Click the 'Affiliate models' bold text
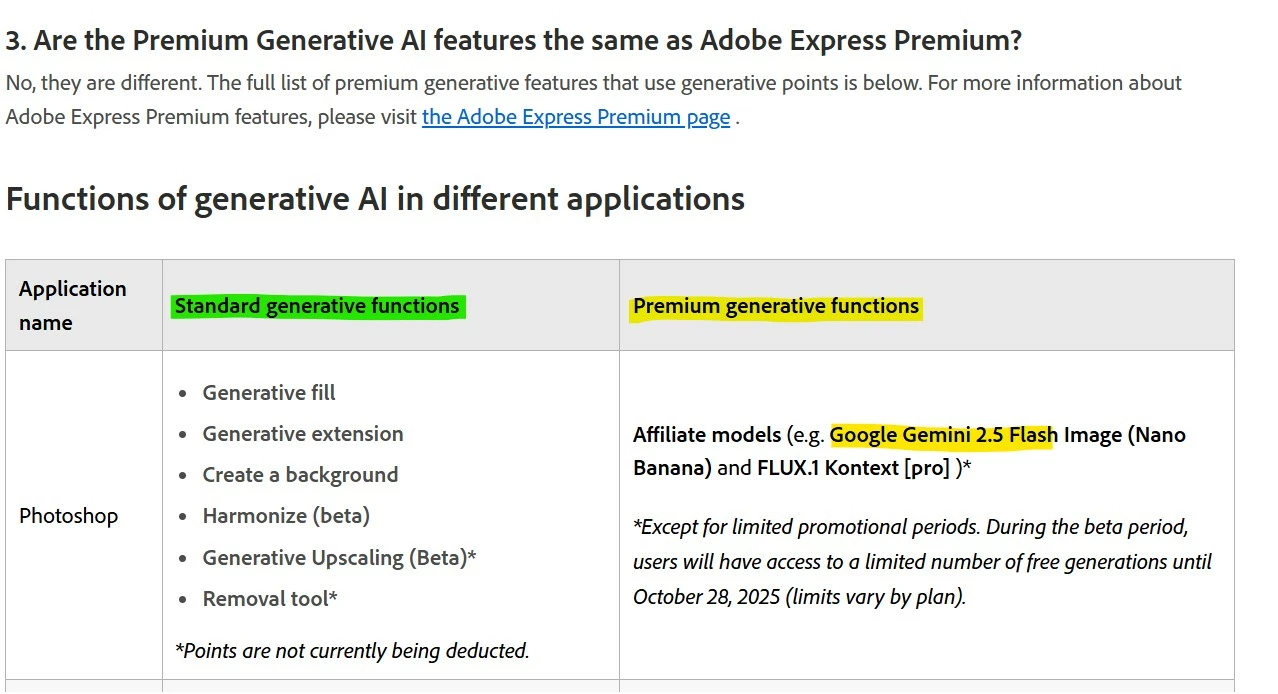1278x694 pixels. pos(707,435)
